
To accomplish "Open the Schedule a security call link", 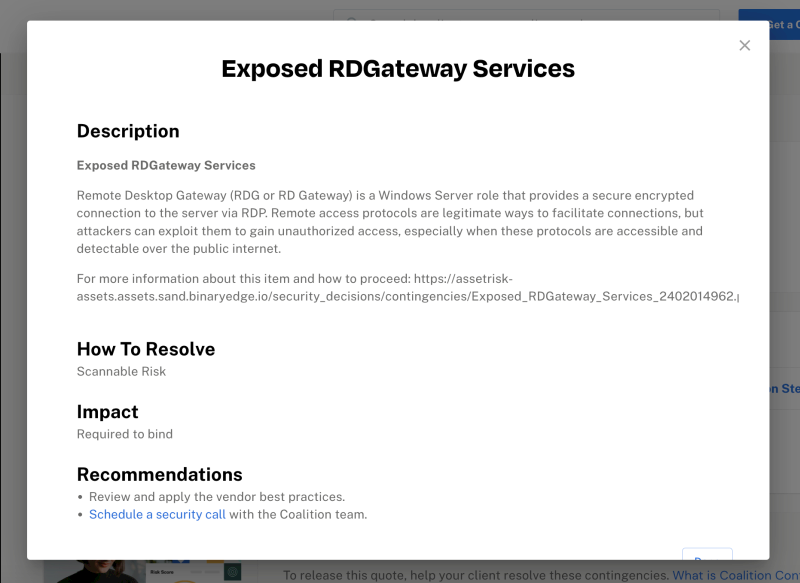I will pyautogui.click(x=157, y=515).
